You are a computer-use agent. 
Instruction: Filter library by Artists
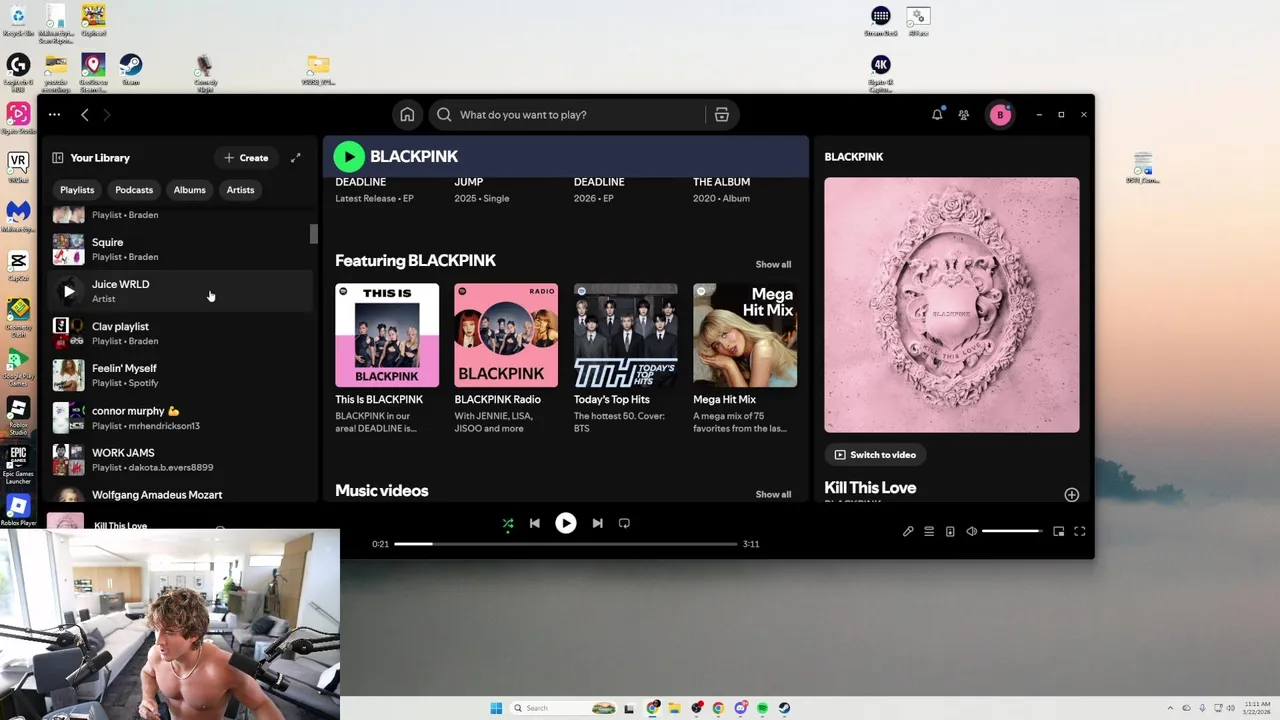[x=240, y=190]
